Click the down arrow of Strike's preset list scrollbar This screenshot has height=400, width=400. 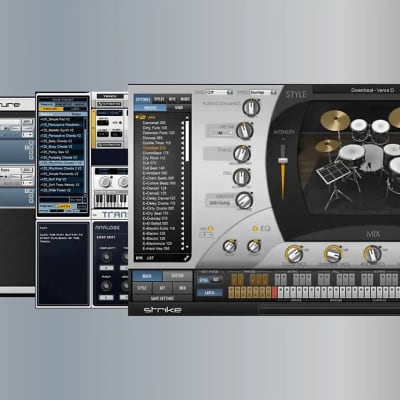point(187,247)
